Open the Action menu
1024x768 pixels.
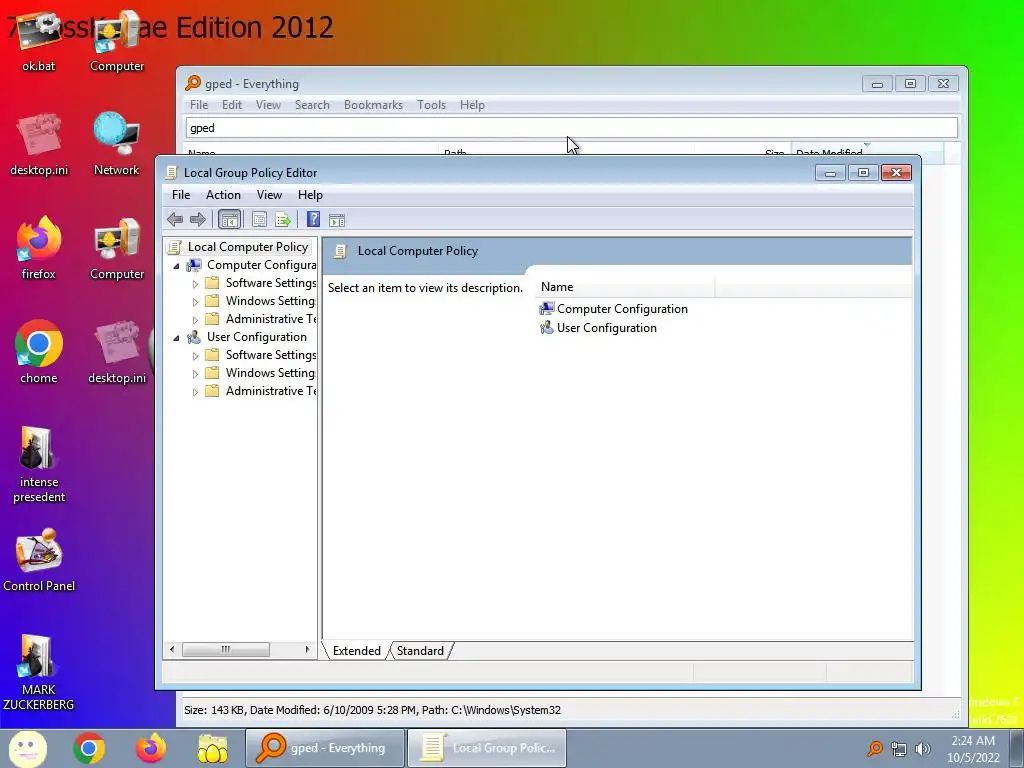click(x=223, y=195)
